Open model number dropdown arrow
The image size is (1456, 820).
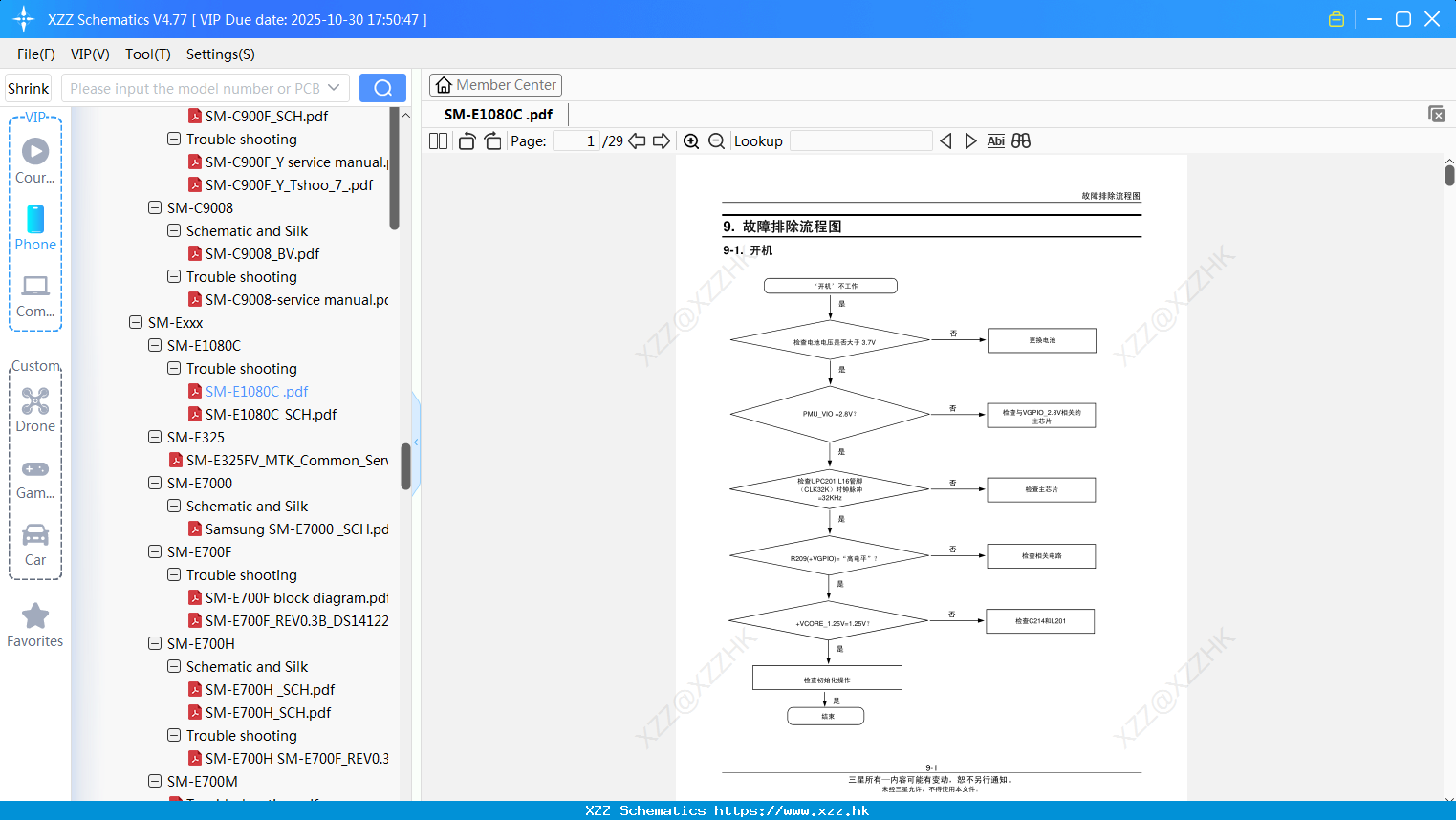(334, 88)
